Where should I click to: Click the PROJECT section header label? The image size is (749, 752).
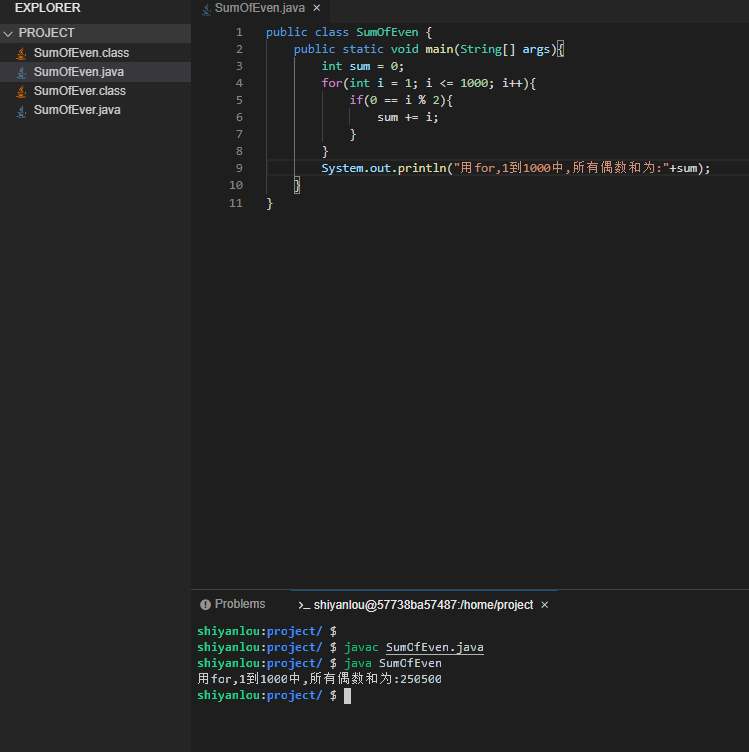tap(47, 33)
